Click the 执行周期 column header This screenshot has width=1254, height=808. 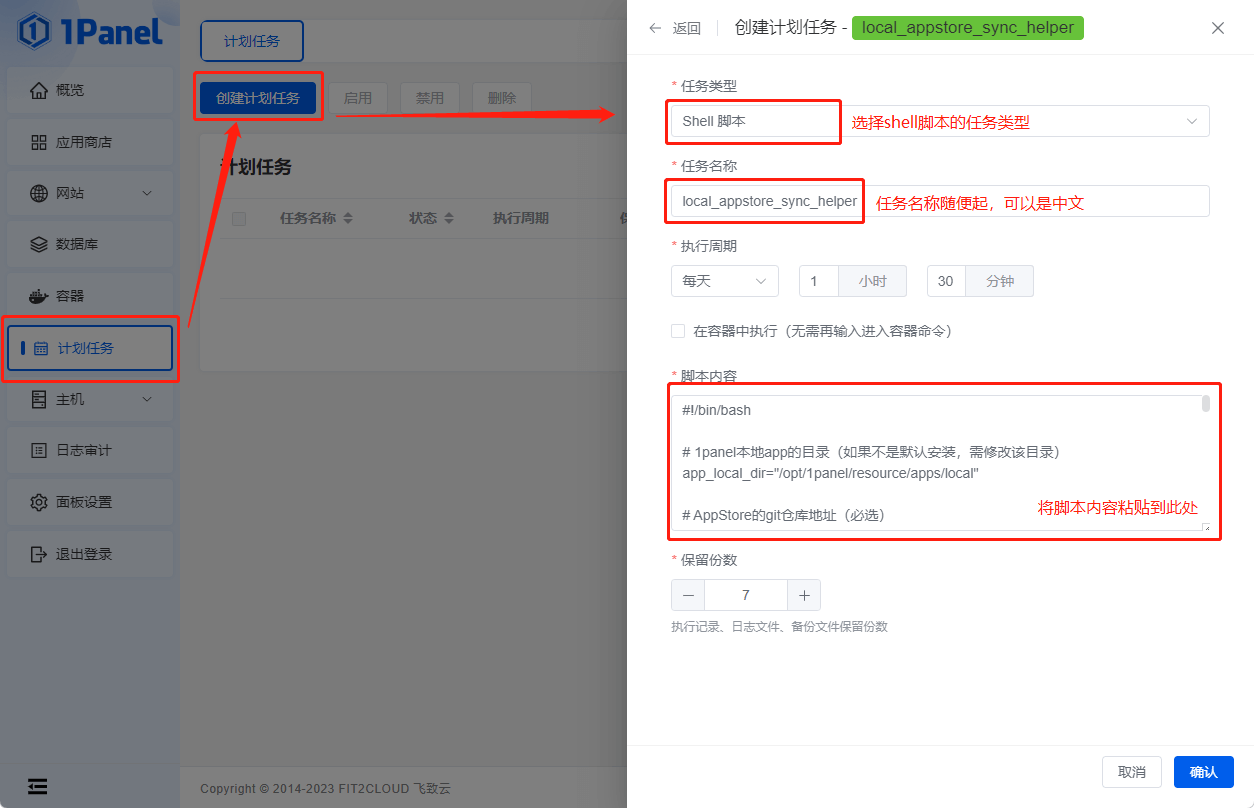coord(521,218)
